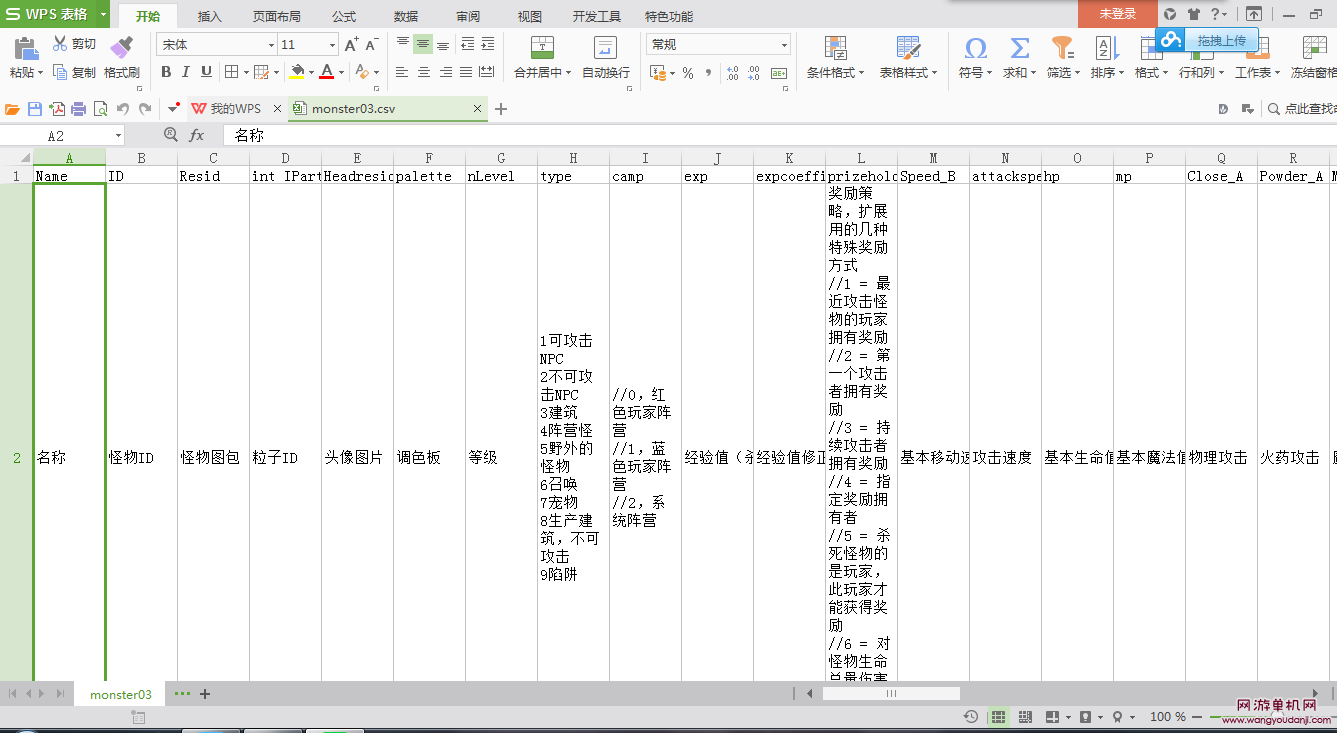Click the print icon
This screenshot has width=1337, height=733.
click(79, 109)
